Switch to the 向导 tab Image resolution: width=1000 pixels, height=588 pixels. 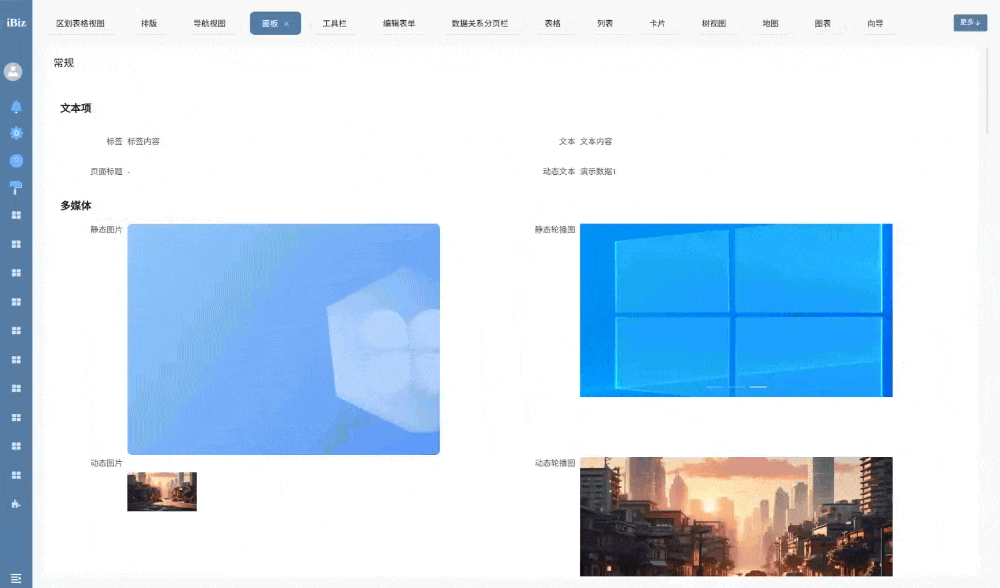pyautogui.click(x=875, y=24)
